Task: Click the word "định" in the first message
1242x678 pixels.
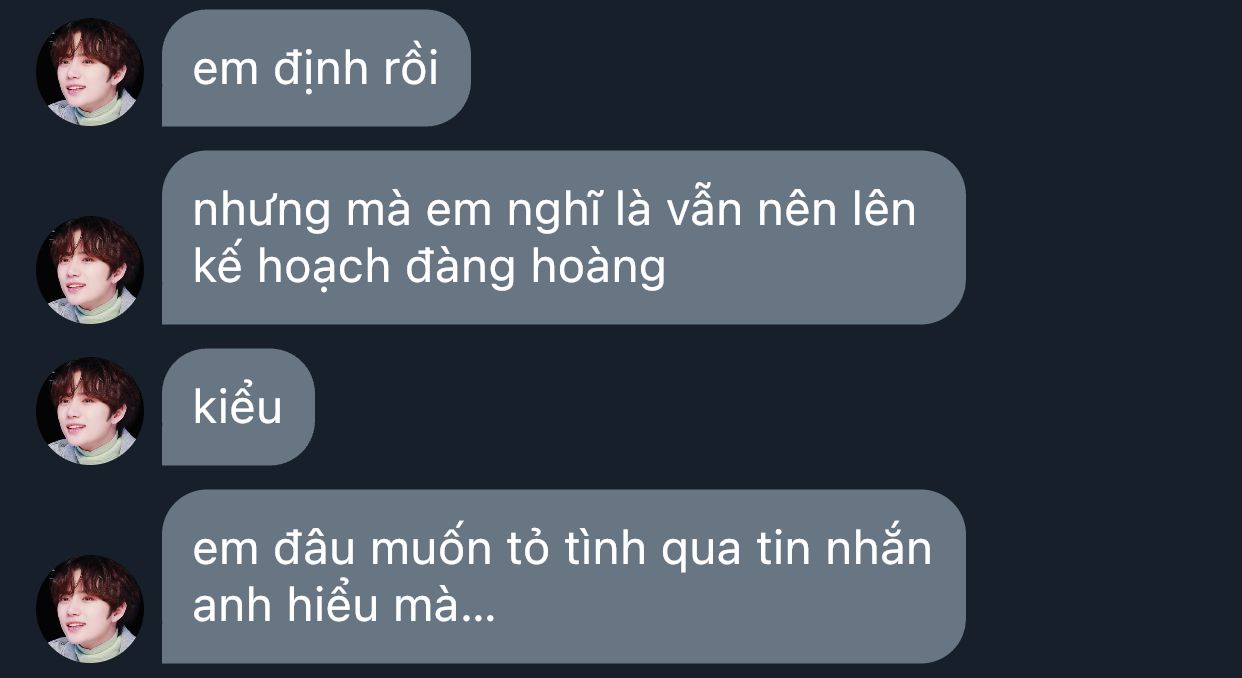Action: [x=309, y=71]
